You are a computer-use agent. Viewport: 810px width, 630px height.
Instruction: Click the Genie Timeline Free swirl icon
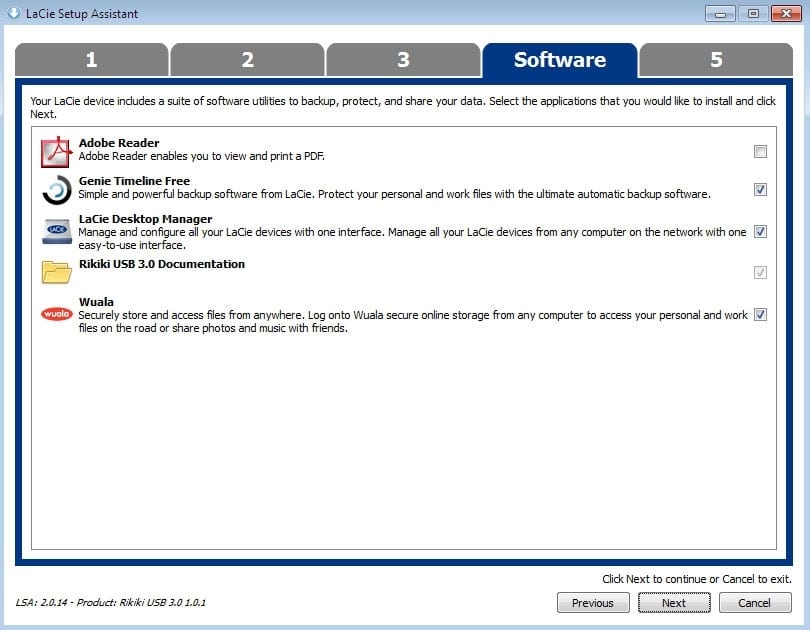tap(56, 190)
